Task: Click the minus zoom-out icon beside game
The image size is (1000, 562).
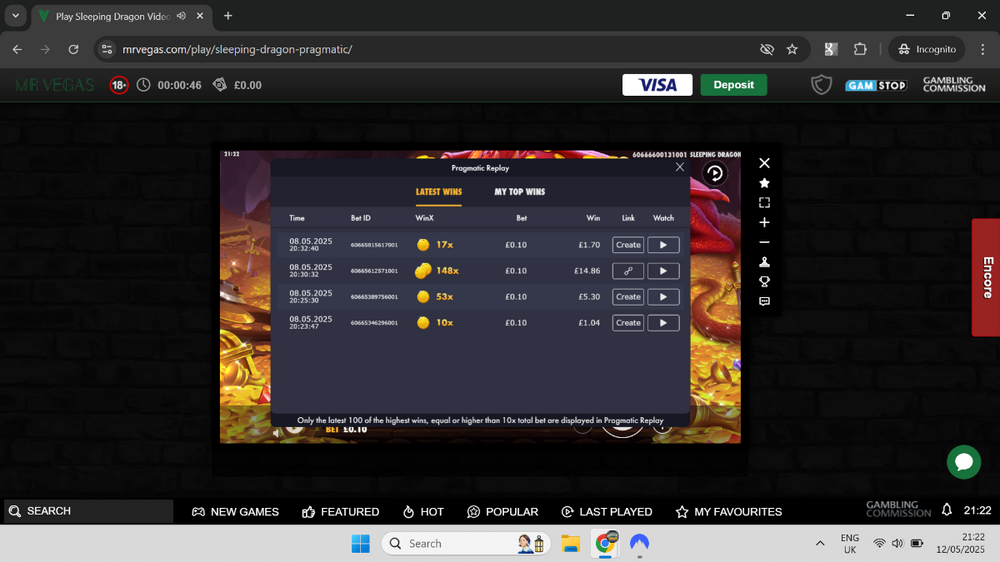Action: [x=764, y=242]
